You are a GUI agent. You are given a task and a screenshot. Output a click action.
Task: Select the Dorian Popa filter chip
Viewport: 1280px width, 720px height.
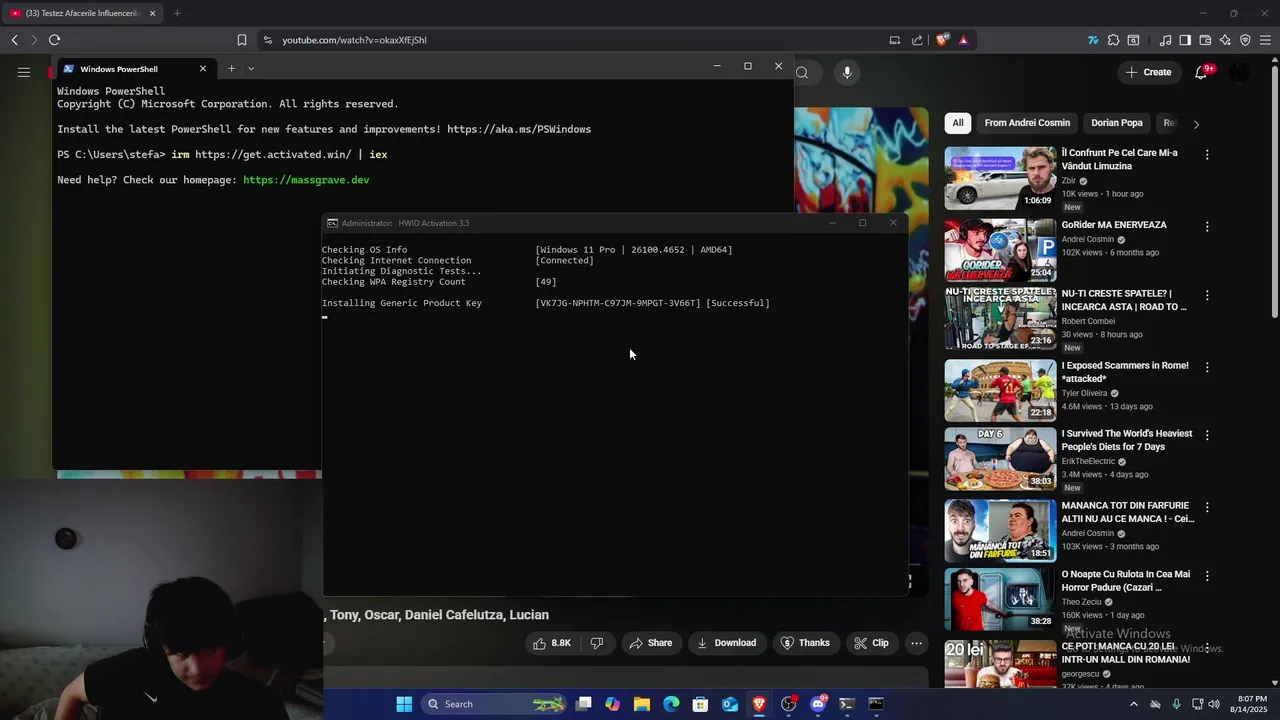[x=1117, y=123]
